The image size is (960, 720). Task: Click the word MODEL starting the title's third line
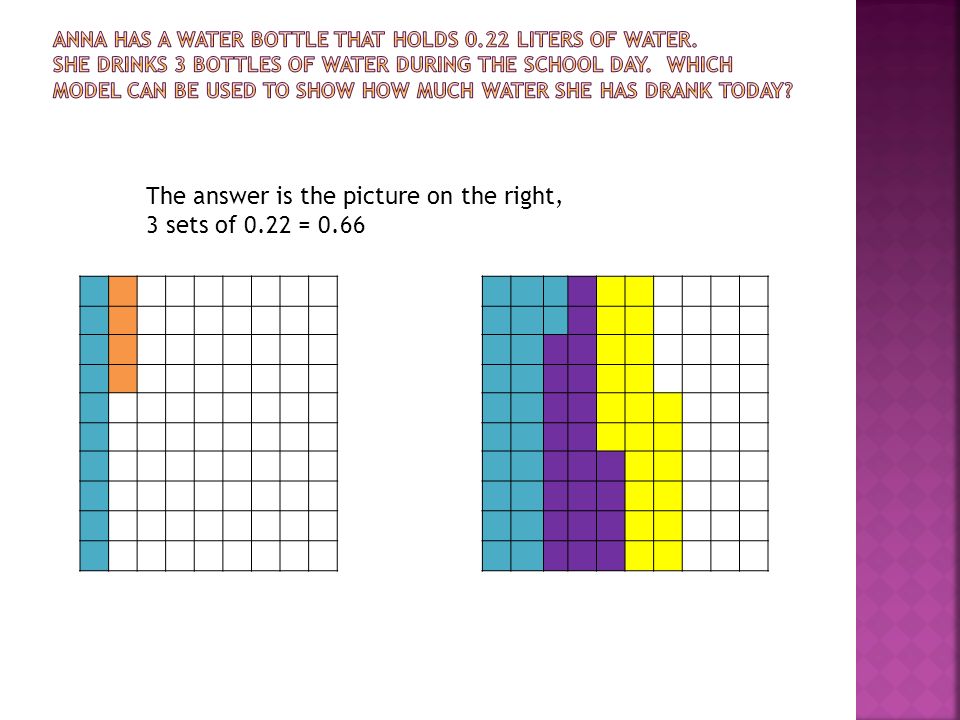(87, 91)
